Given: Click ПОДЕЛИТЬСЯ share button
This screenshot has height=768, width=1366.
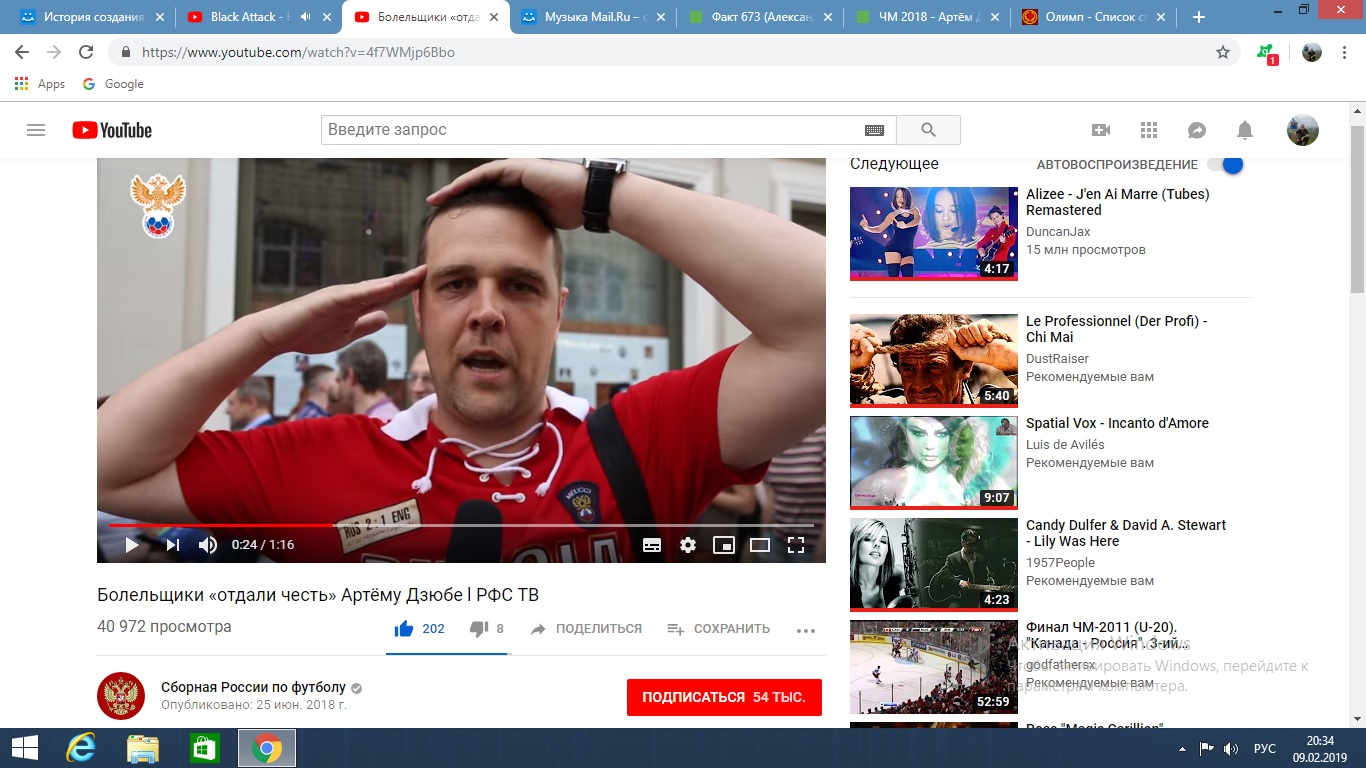Looking at the screenshot, I should [586, 629].
